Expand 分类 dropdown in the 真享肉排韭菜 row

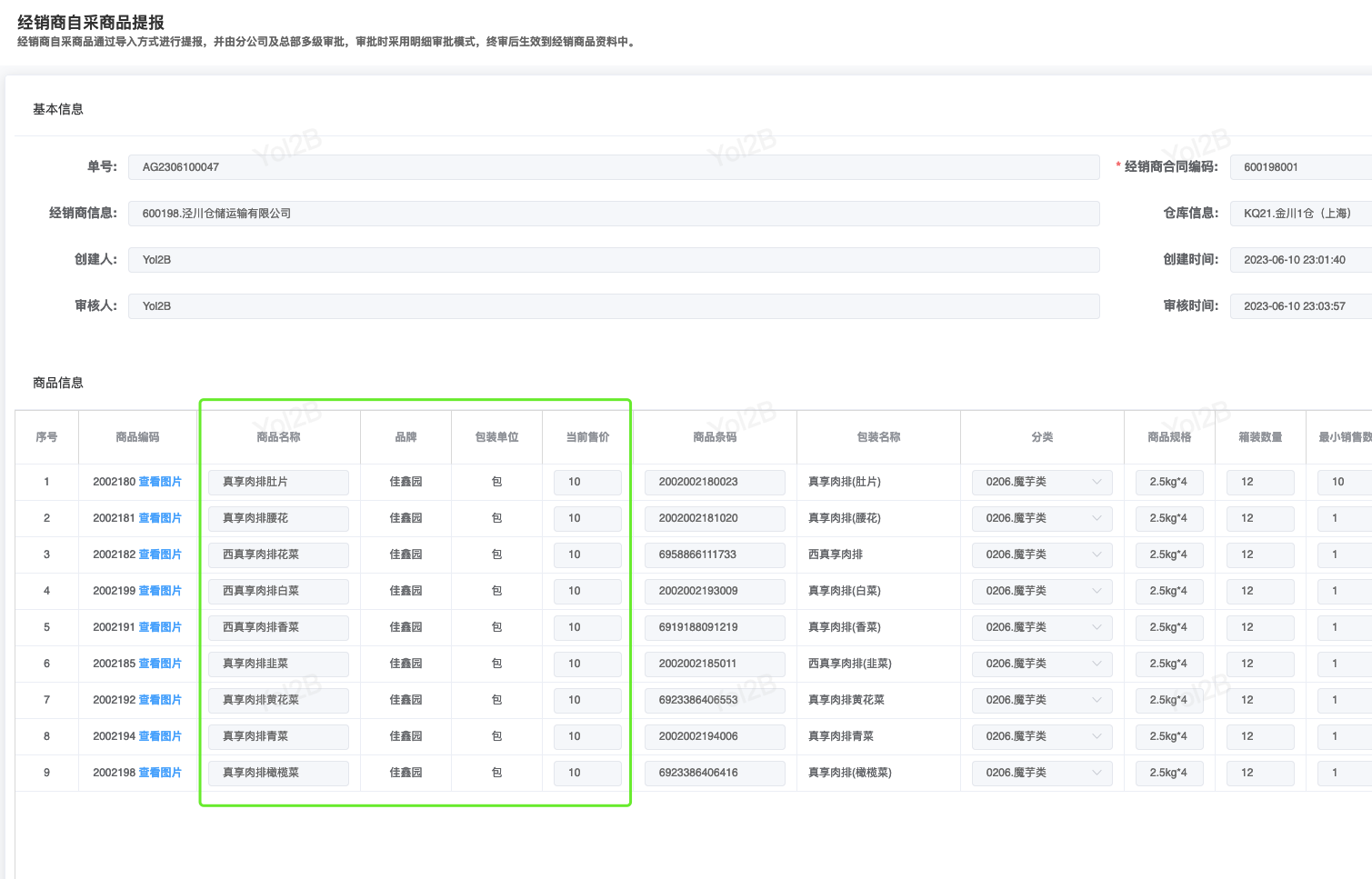(1042, 664)
